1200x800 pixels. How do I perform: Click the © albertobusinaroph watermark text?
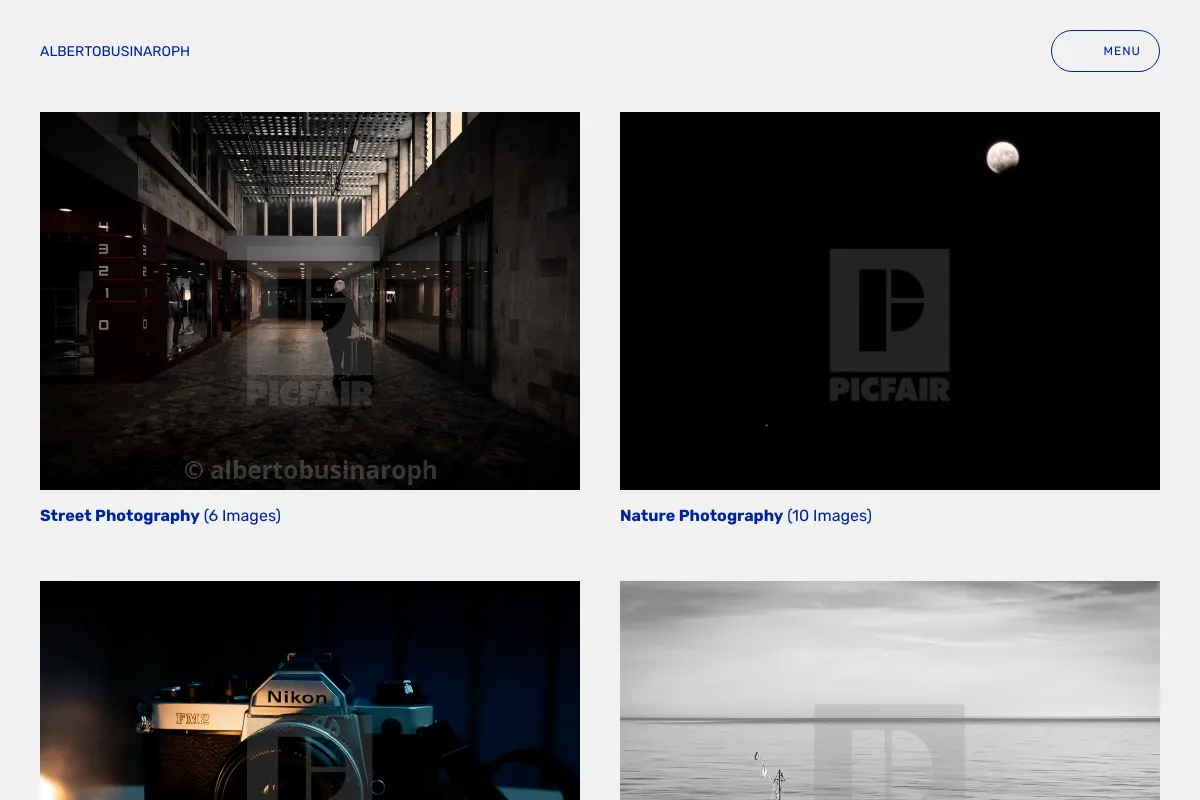coord(310,470)
